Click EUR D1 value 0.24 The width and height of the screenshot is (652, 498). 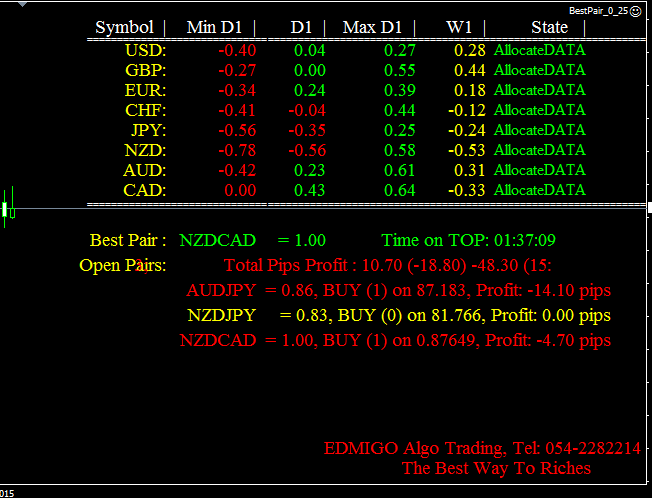pyautogui.click(x=310, y=91)
